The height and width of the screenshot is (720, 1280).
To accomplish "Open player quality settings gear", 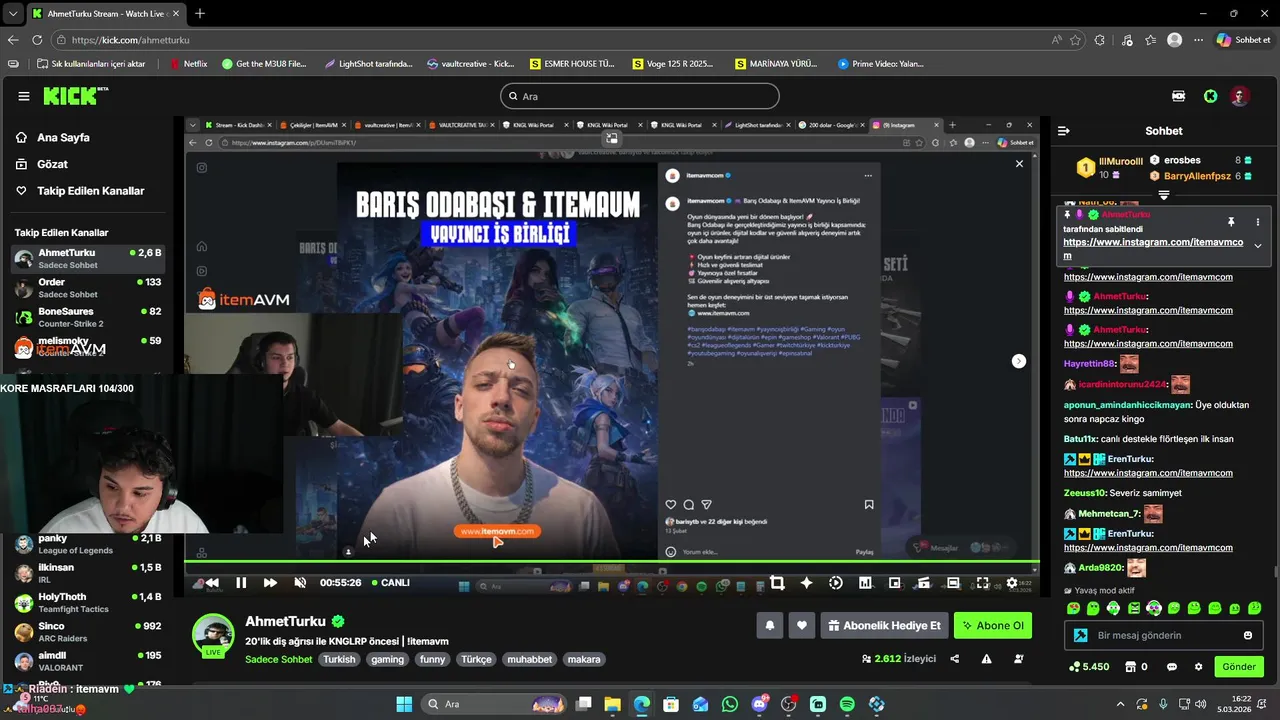I will coord(1012,583).
